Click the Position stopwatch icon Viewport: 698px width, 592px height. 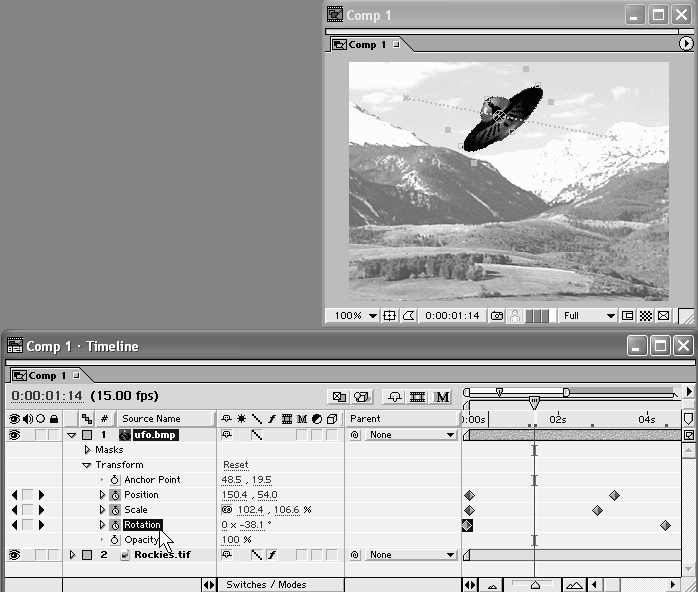tap(115, 495)
